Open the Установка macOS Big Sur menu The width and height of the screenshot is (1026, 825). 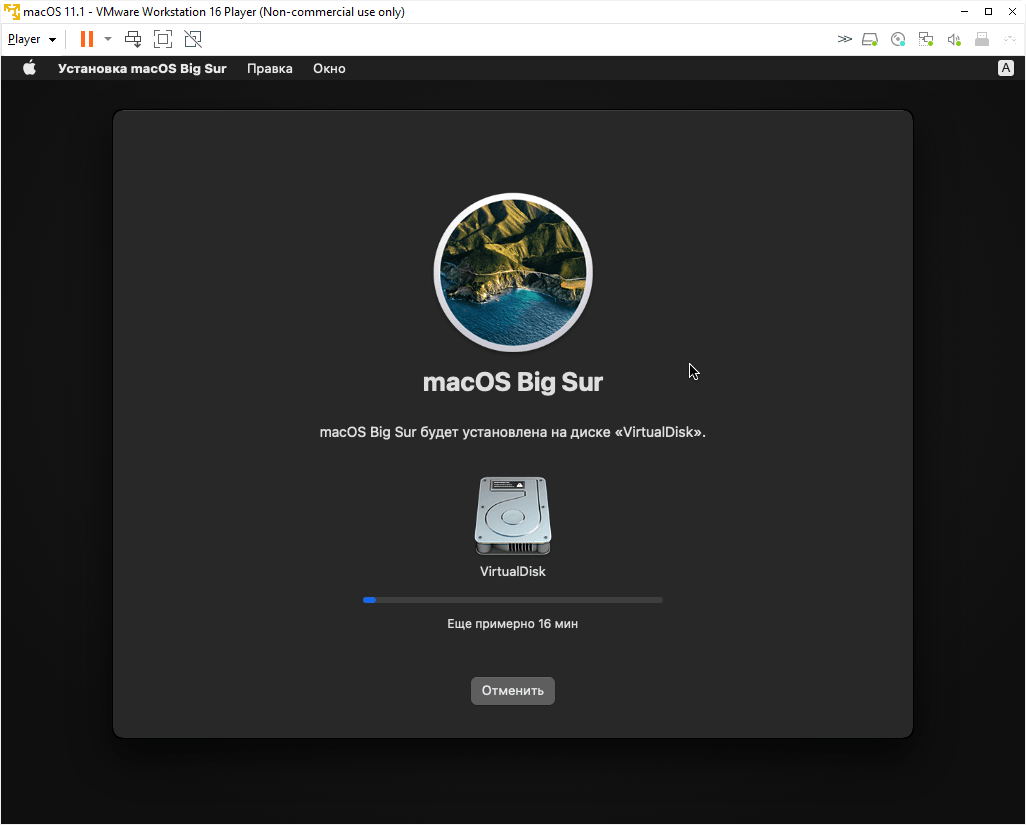pos(142,68)
